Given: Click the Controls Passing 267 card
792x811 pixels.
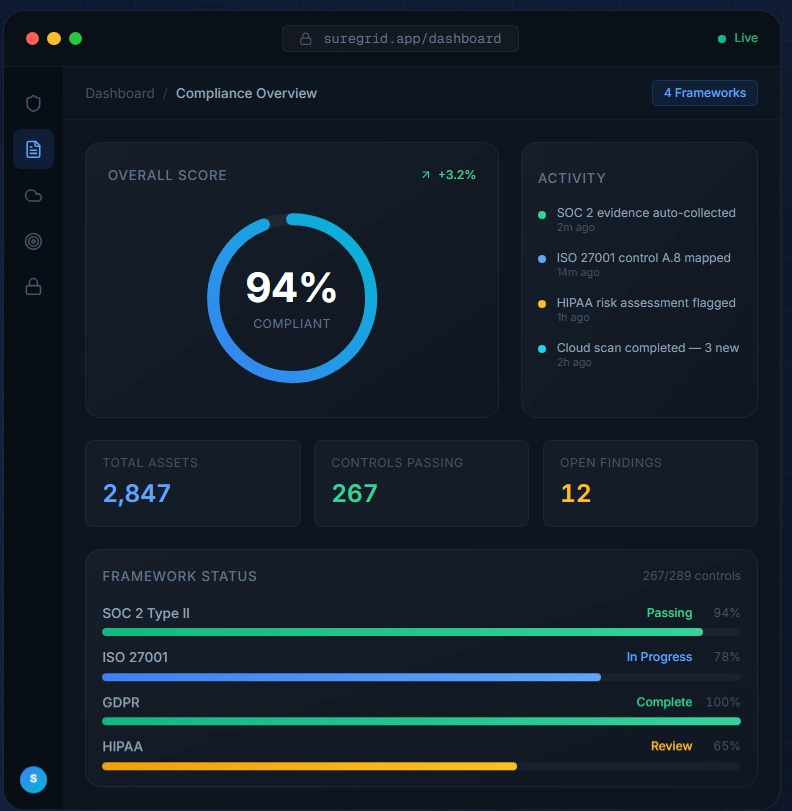Looking at the screenshot, I should point(422,484).
